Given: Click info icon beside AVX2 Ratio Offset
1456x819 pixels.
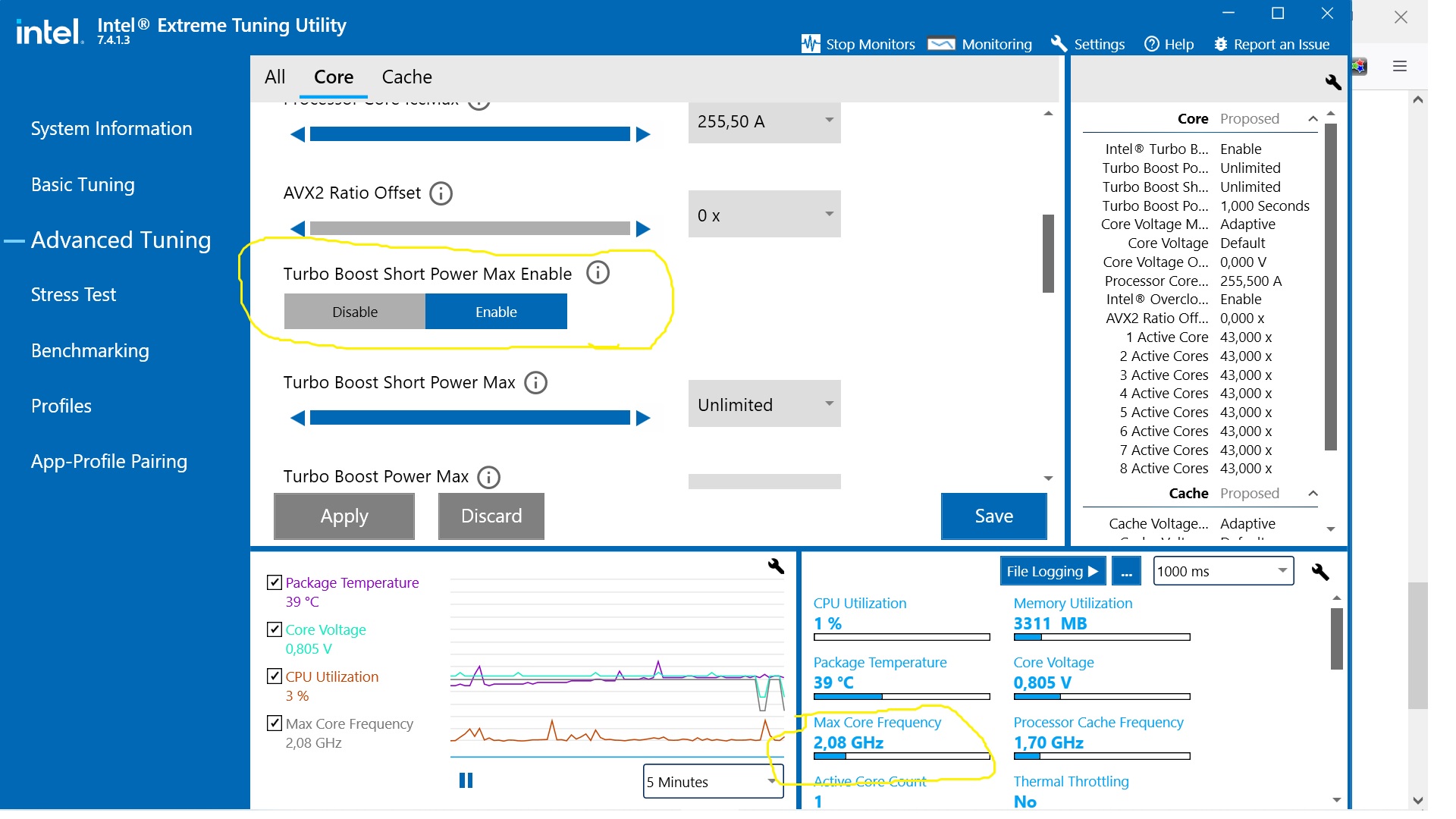Looking at the screenshot, I should click(441, 193).
